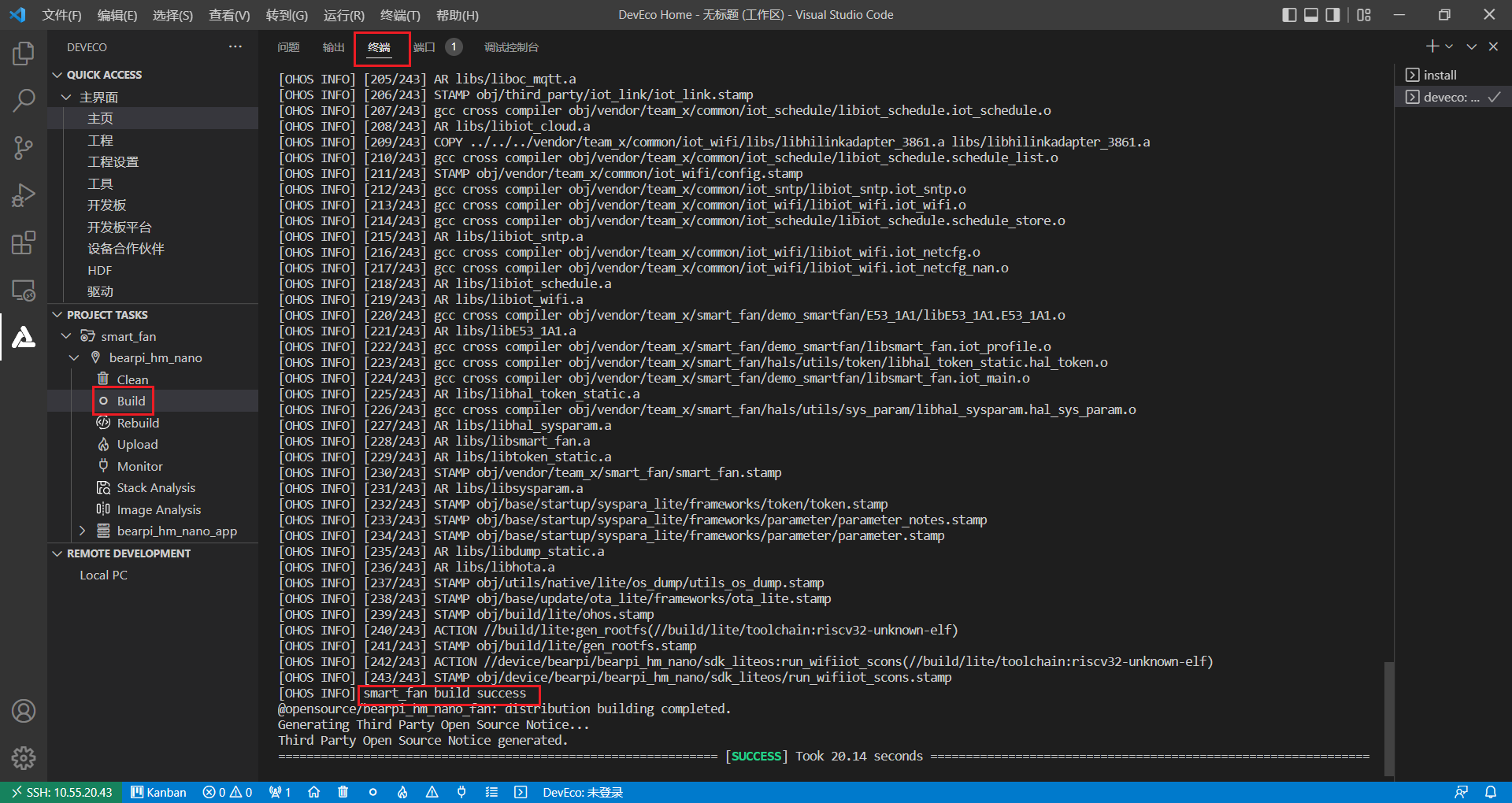The image size is (1512, 803).
Task: Open the 工程设置 quick access item
Action: [113, 161]
